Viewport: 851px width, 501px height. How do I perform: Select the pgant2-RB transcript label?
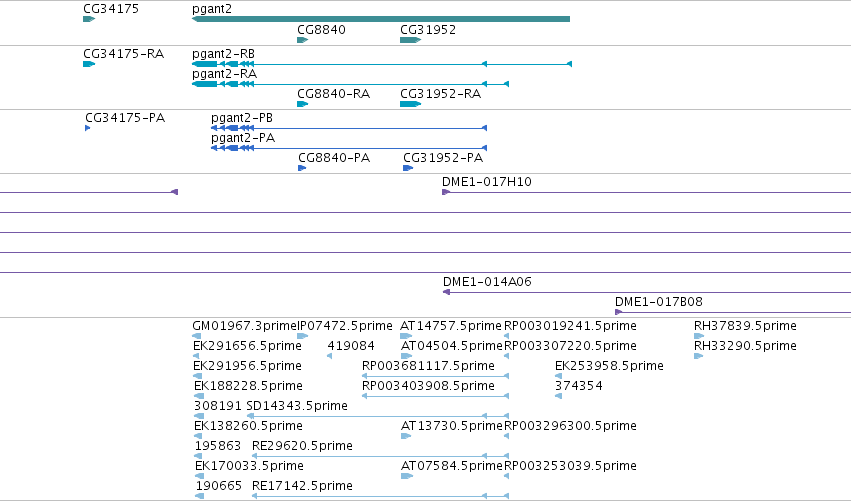click(x=223, y=54)
